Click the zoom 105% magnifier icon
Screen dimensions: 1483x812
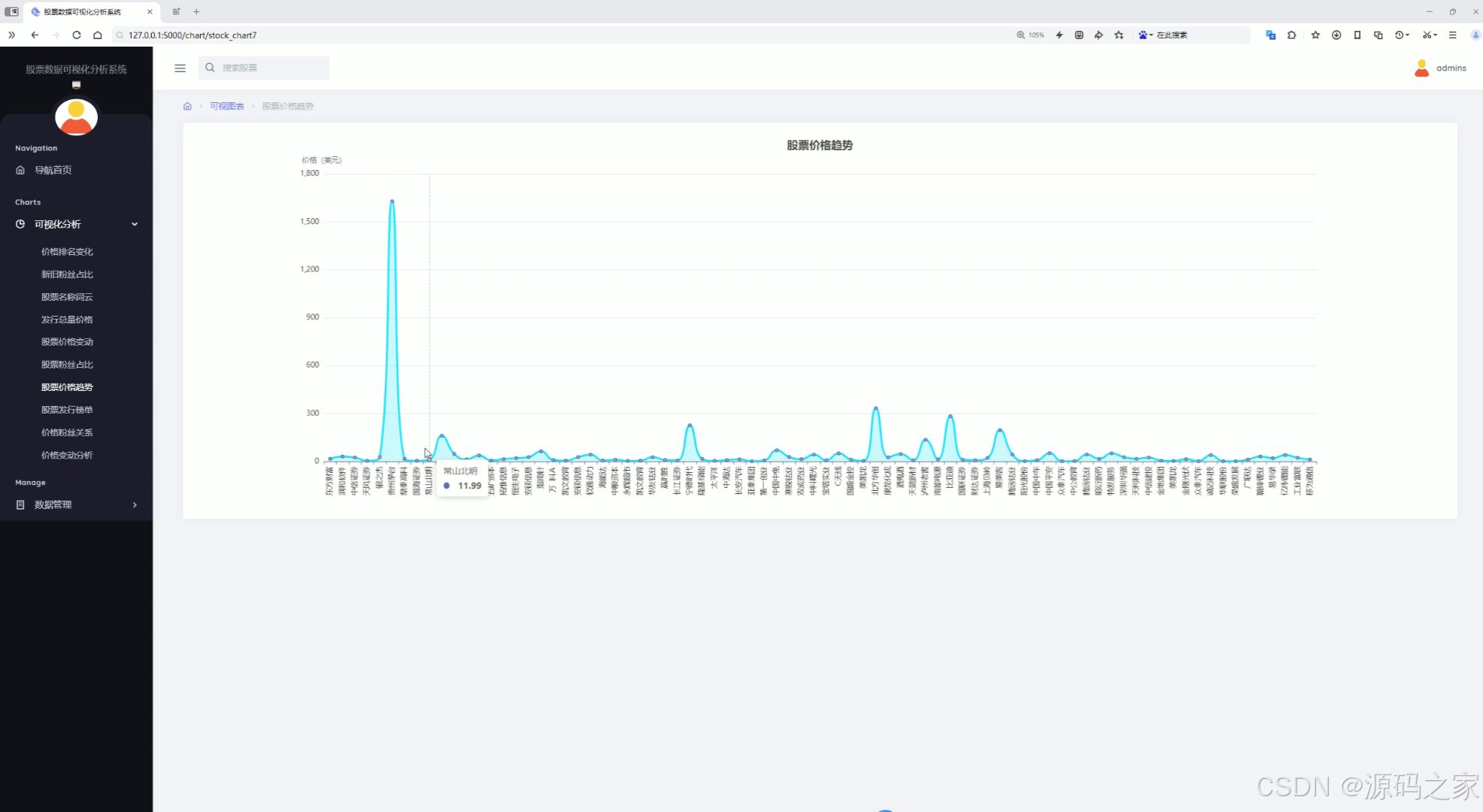pyautogui.click(x=1021, y=35)
